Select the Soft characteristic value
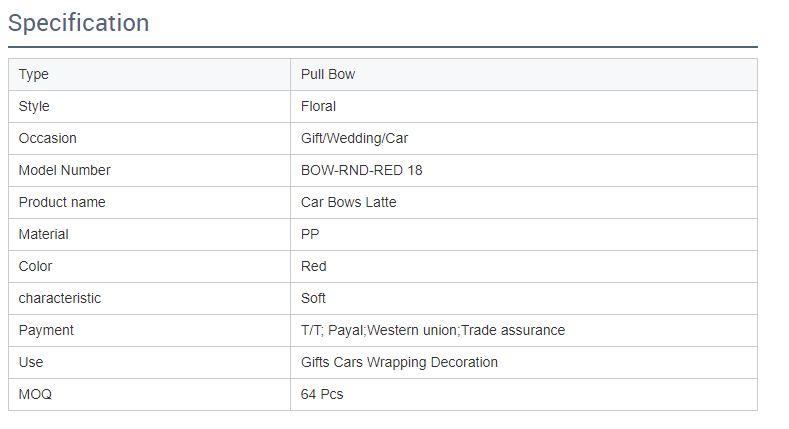789x429 pixels. click(313, 298)
